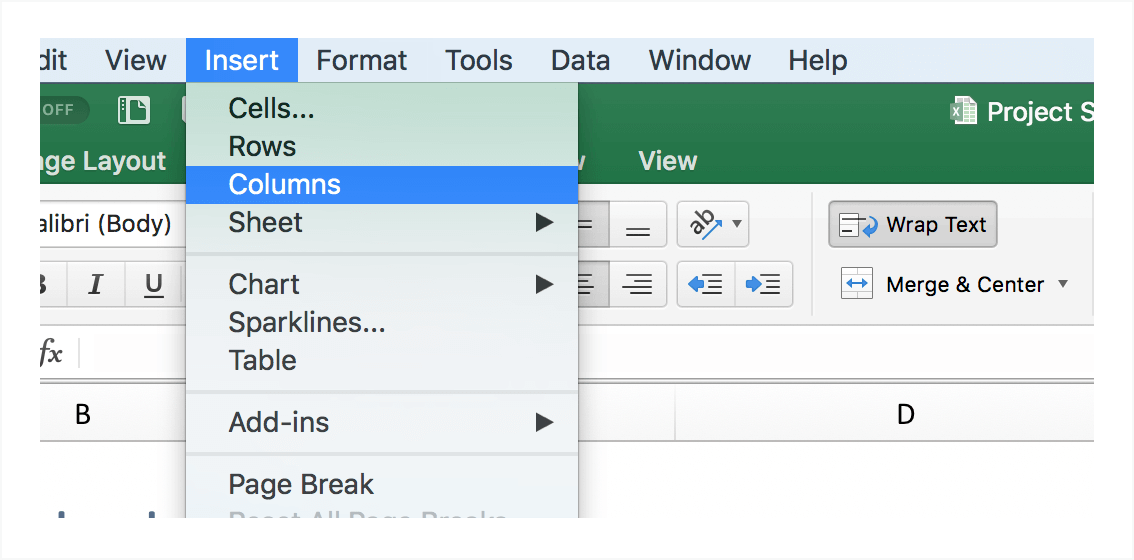The height and width of the screenshot is (560, 1134).
Task: Open the Merge & Center dropdown arrow
Action: coord(1063,285)
